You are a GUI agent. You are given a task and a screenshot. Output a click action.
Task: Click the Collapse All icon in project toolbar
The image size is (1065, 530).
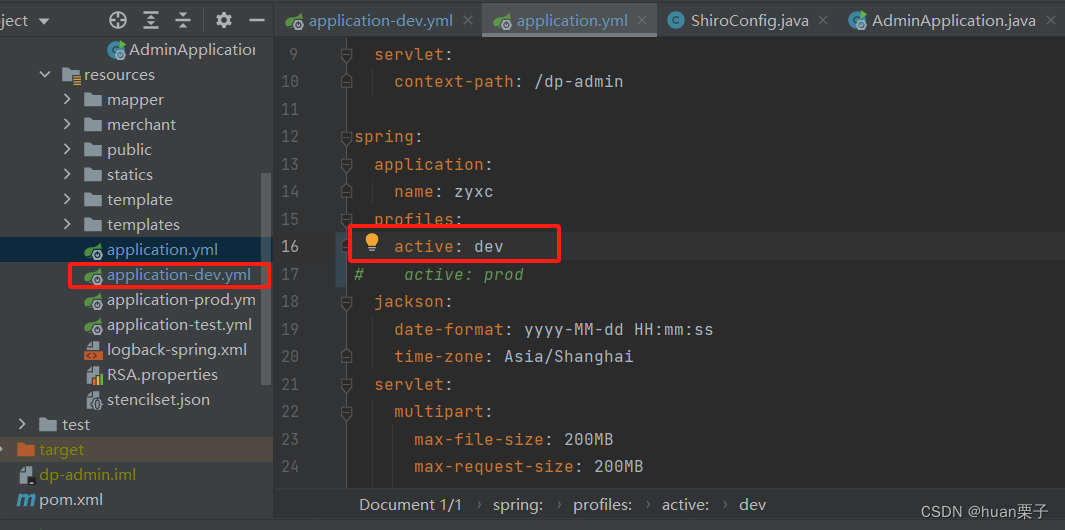tap(183, 20)
